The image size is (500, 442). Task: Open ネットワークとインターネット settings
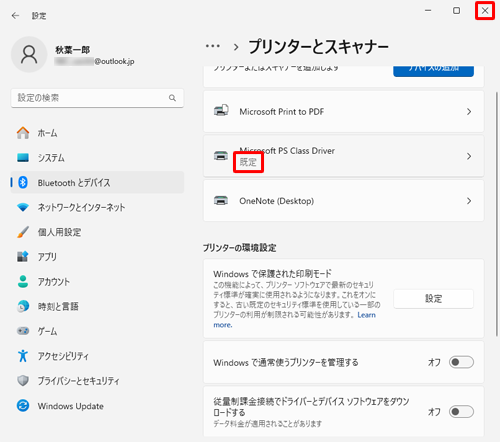[97, 207]
